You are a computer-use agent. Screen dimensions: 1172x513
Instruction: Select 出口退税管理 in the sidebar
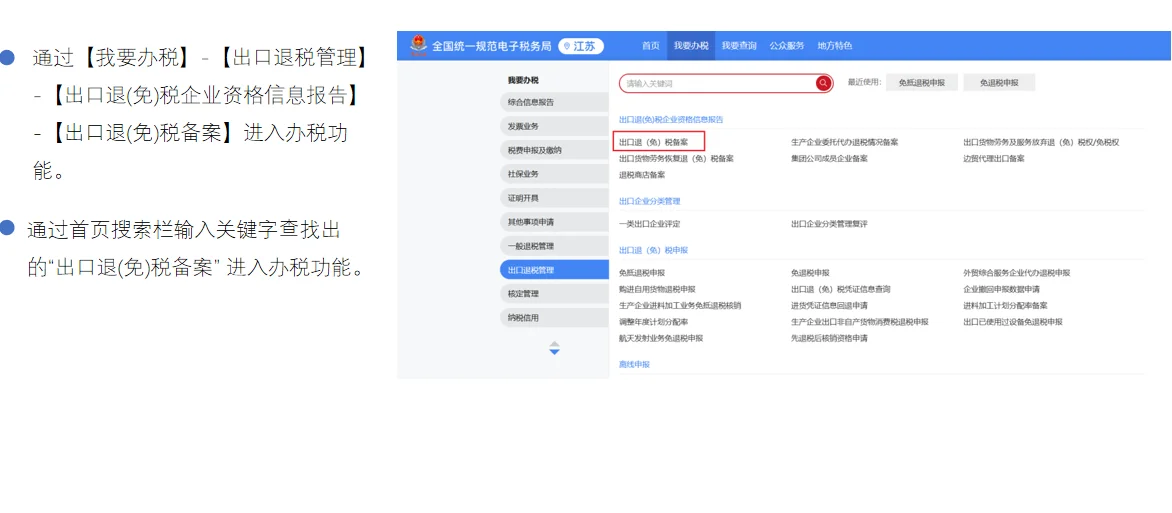(x=555, y=270)
